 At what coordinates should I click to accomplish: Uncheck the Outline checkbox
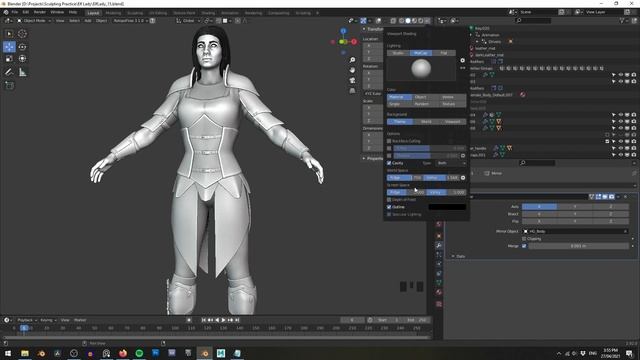[389, 207]
